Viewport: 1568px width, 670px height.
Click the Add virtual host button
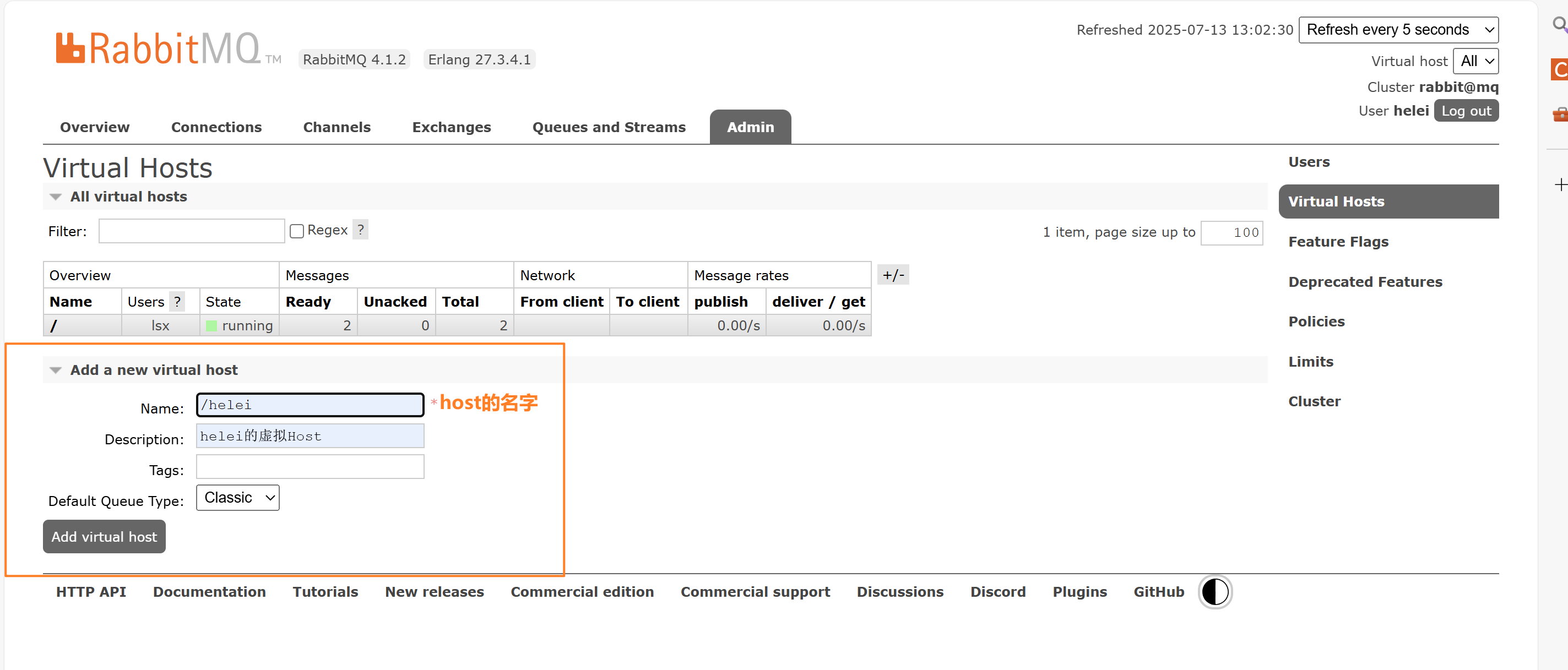pyautogui.click(x=104, y=536)
